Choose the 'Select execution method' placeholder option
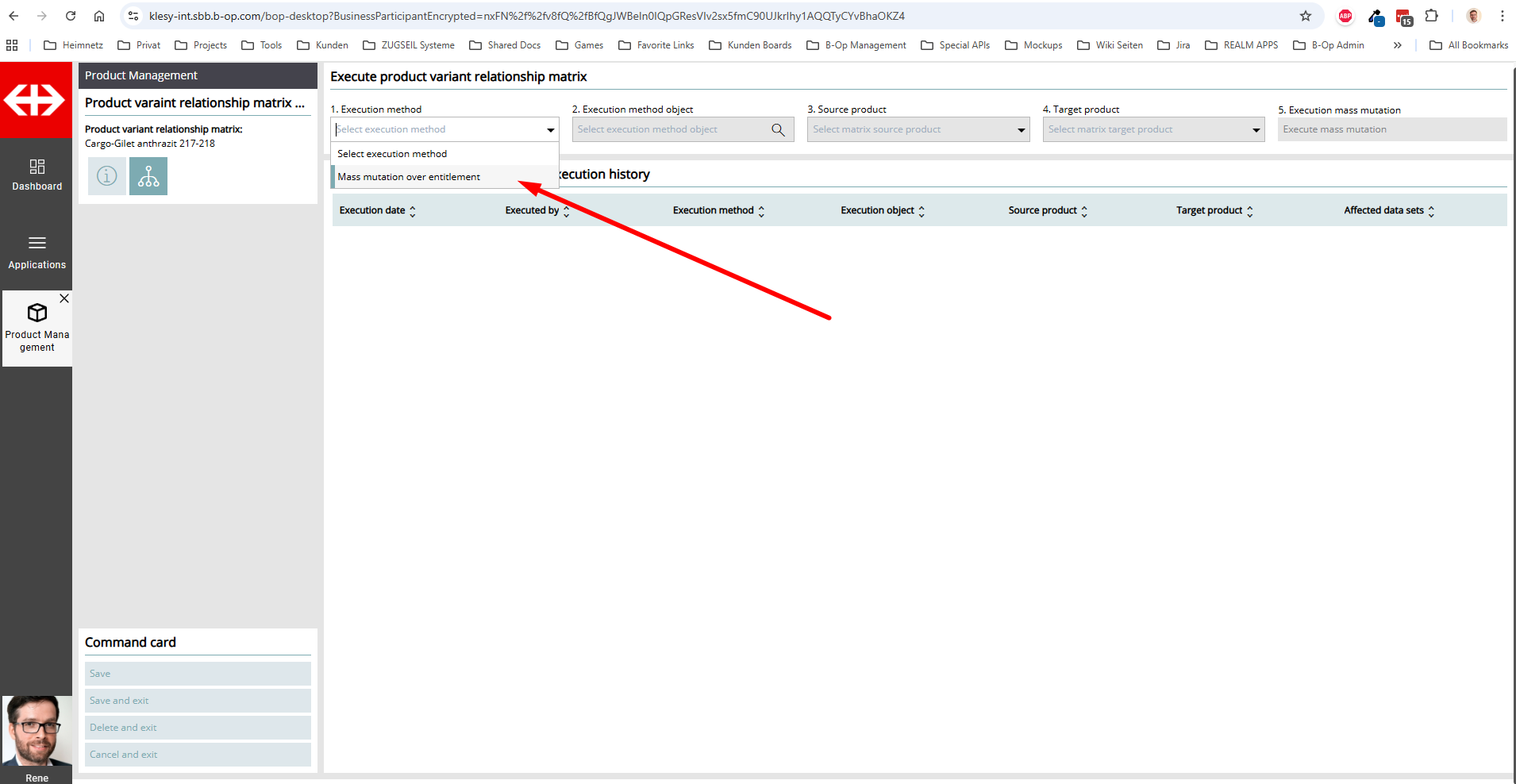Screen dimensions: 1516x784 [x=392, y=154]
